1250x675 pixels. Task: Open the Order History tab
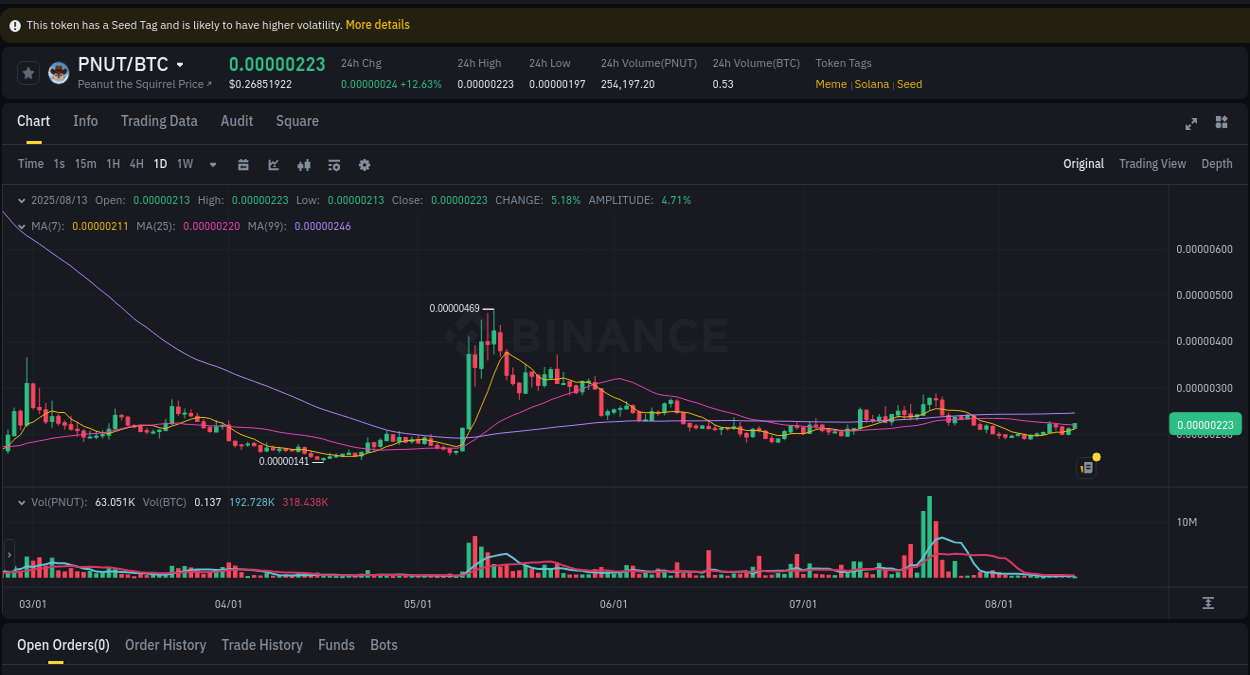click(x=165, y=645)
